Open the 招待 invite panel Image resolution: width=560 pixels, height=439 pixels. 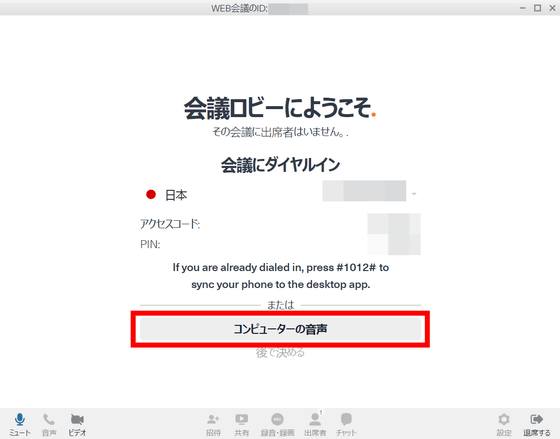tap(213, 425)
